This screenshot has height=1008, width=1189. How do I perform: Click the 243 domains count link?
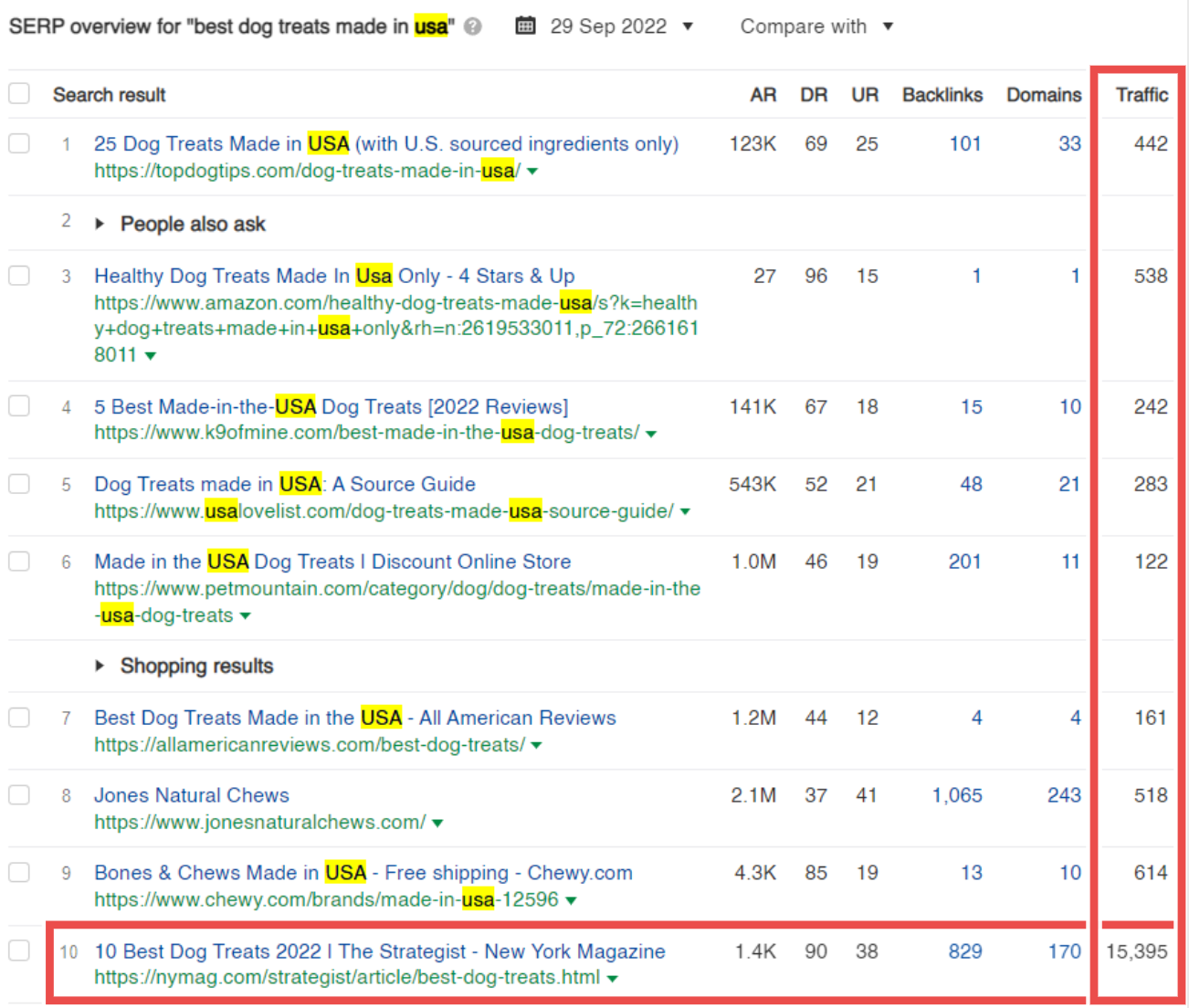pos(1064,795)
